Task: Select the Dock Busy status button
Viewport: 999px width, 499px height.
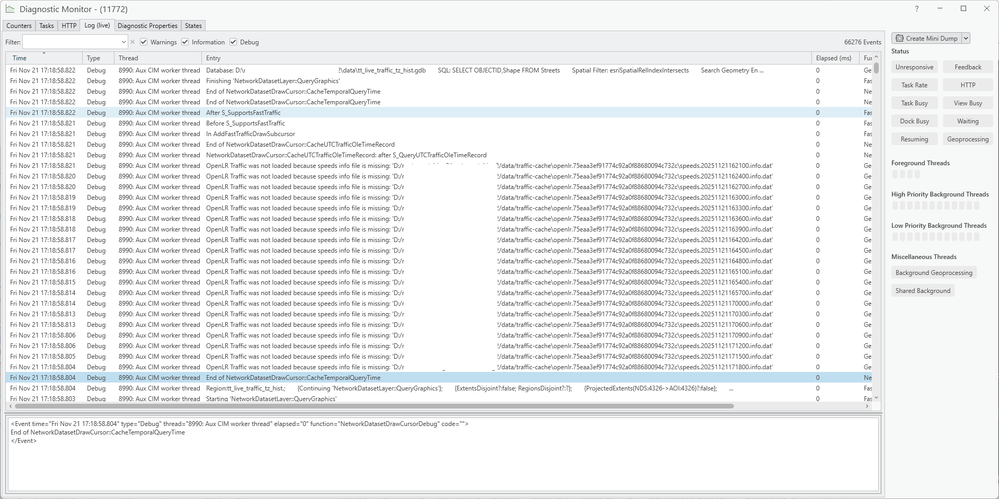Action: point(914,121)
